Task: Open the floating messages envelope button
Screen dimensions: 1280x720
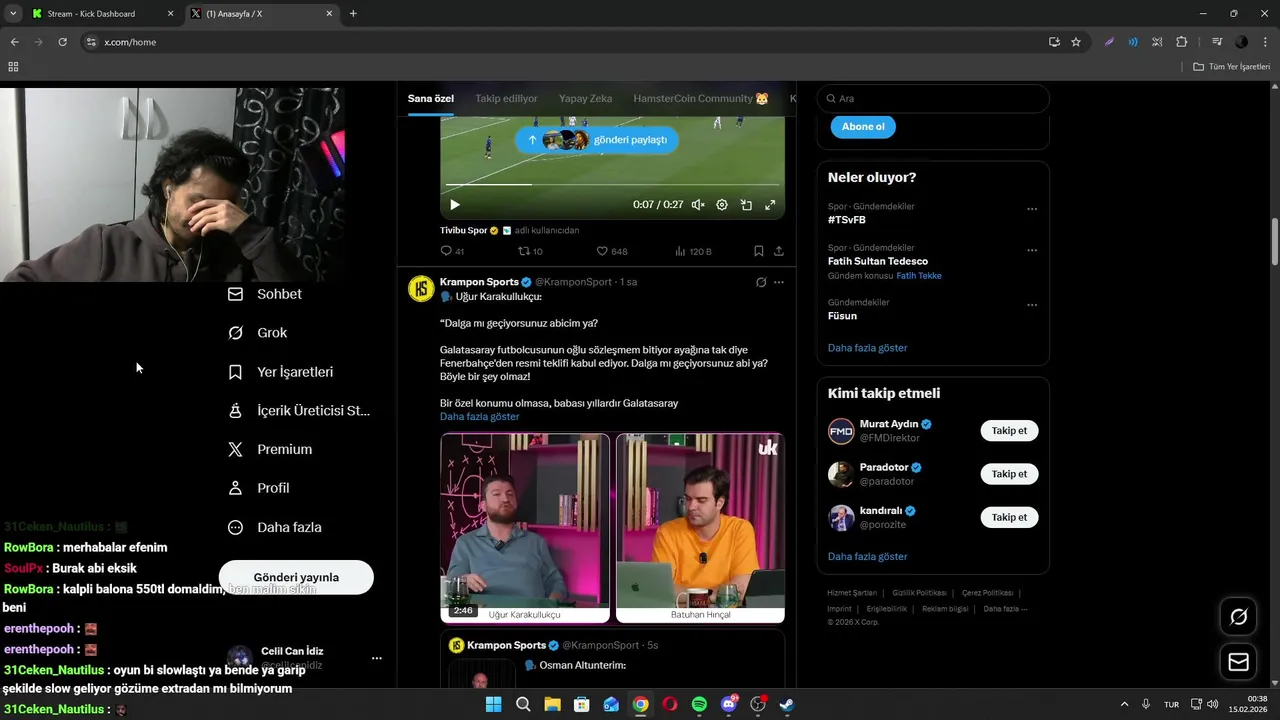Action: (x=1238, y=662)
